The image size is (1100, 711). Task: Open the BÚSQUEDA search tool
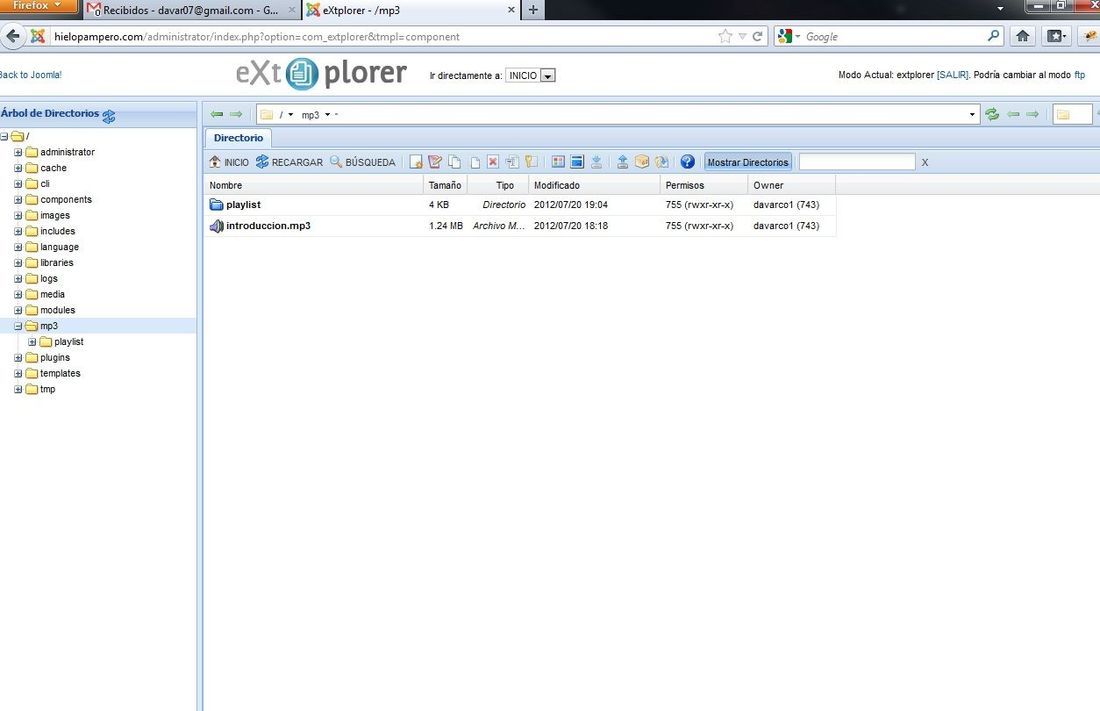(363, 162)
